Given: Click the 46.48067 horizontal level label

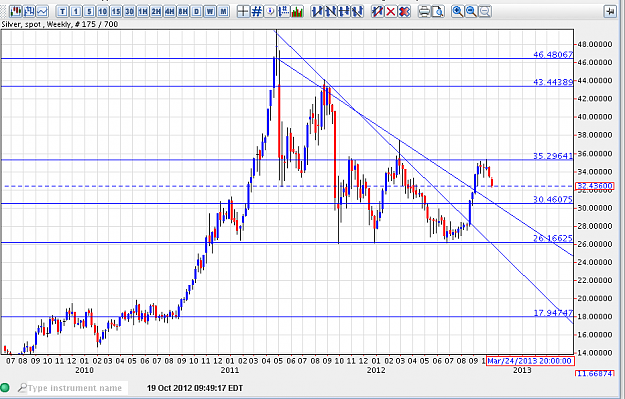Looking at the screenshot, I should click(x=553, y=54).
